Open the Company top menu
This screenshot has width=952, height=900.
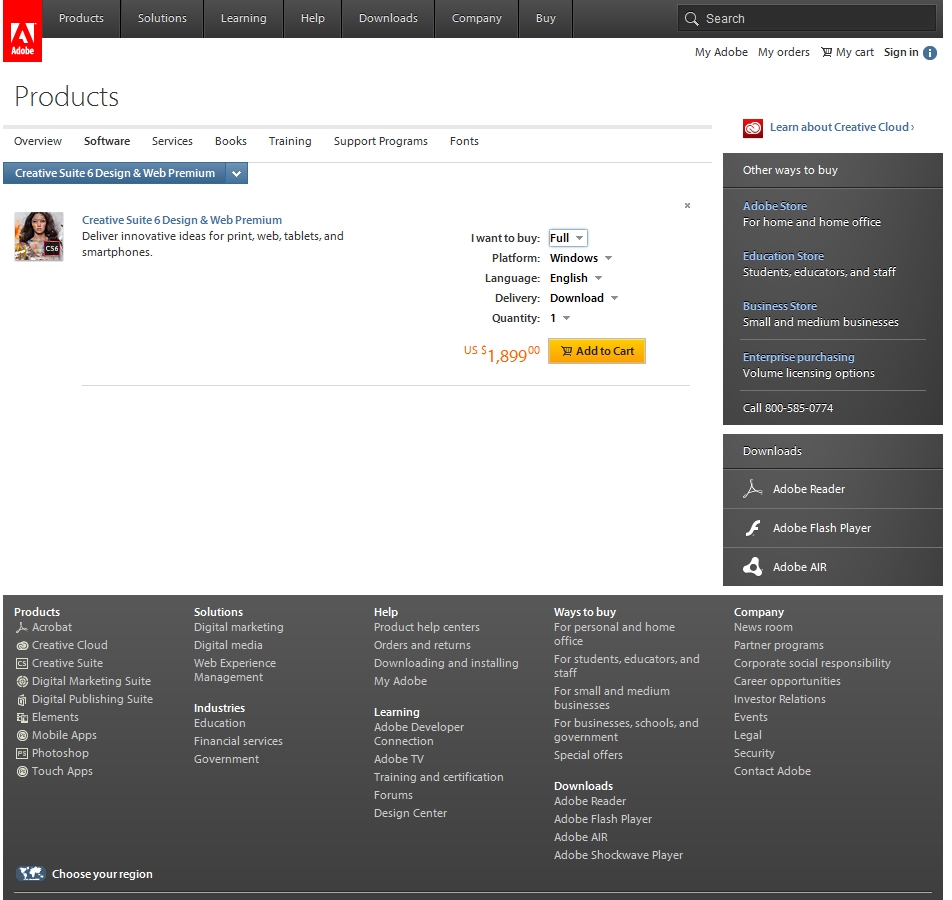pos(477,18)
